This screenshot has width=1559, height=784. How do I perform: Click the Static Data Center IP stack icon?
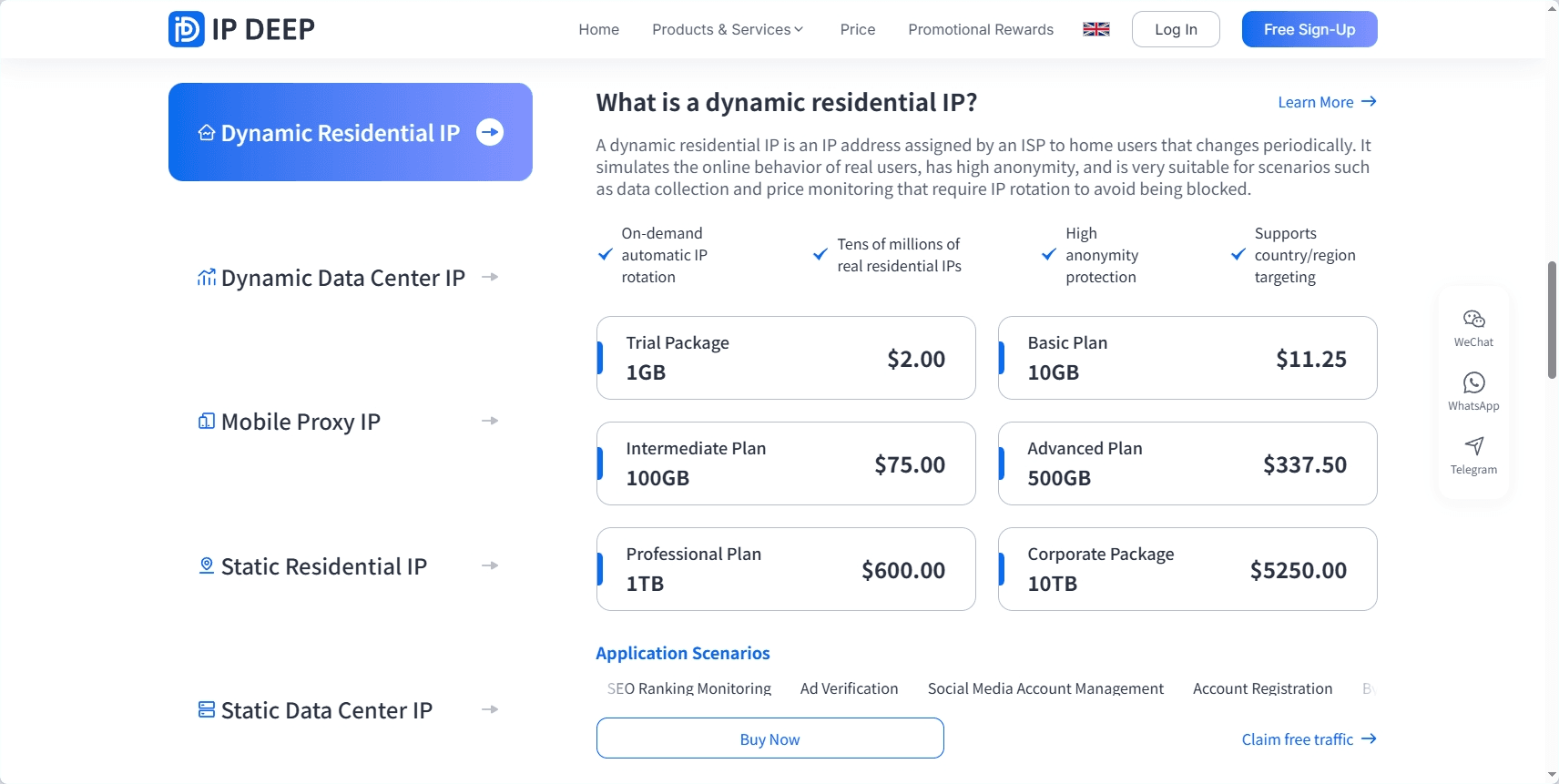click(206, 708)
